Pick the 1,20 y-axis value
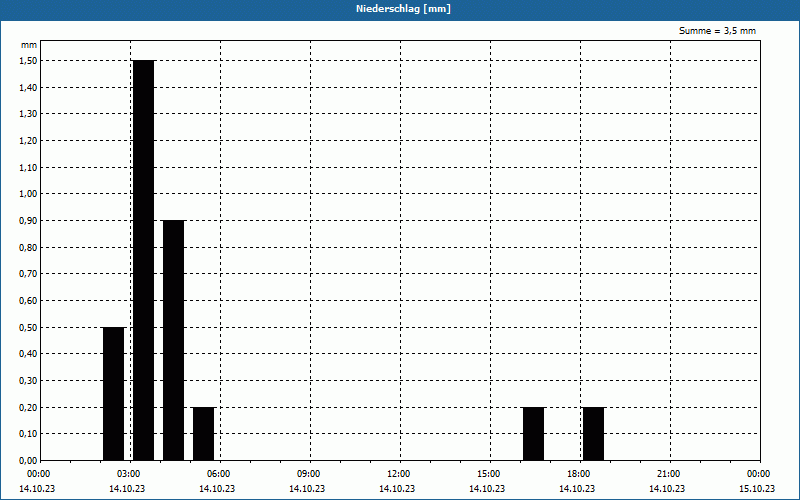This screenshot has width=800, height=500. click(x=28, y=140)
